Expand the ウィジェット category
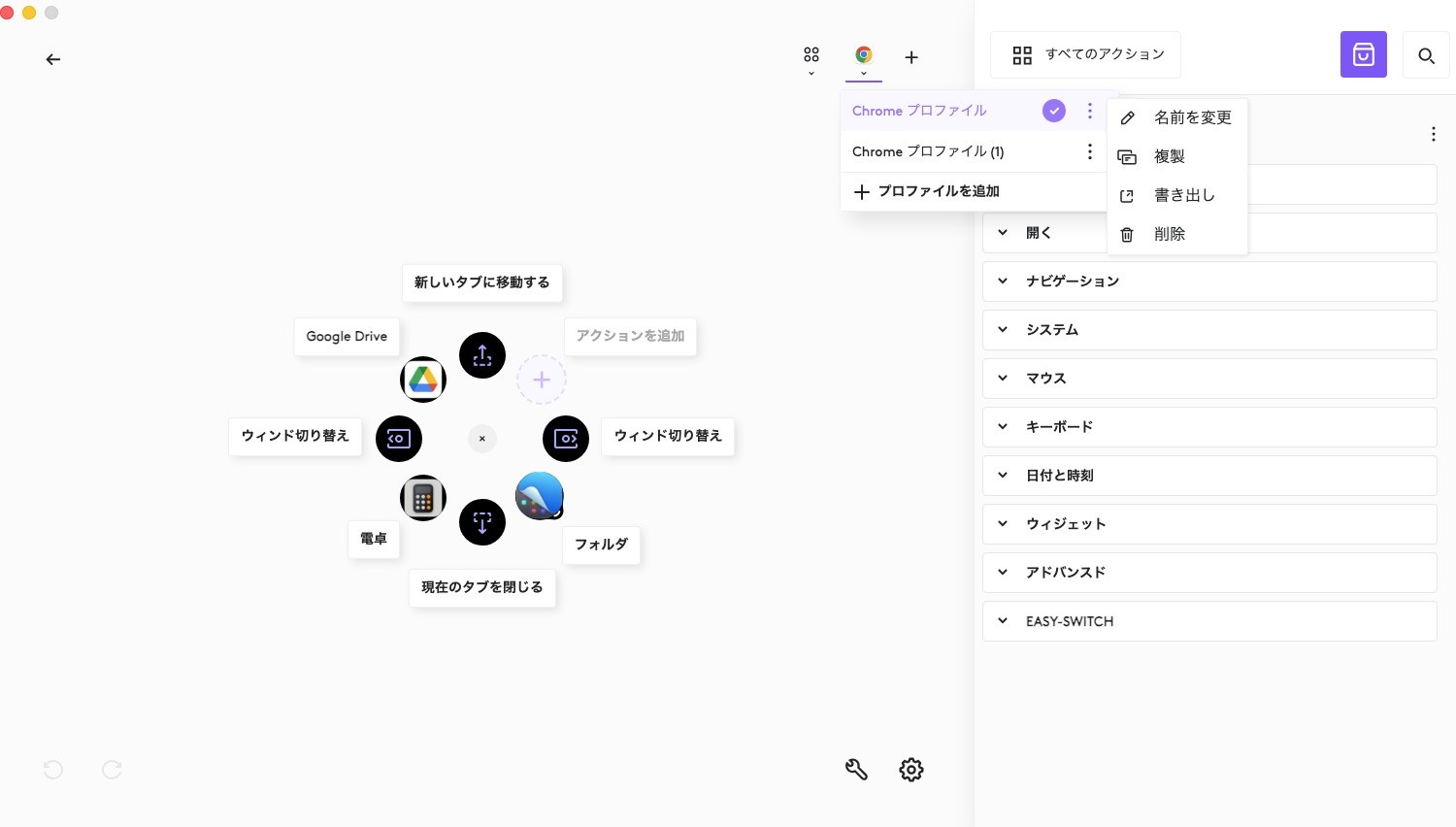 pos(1209,524)
